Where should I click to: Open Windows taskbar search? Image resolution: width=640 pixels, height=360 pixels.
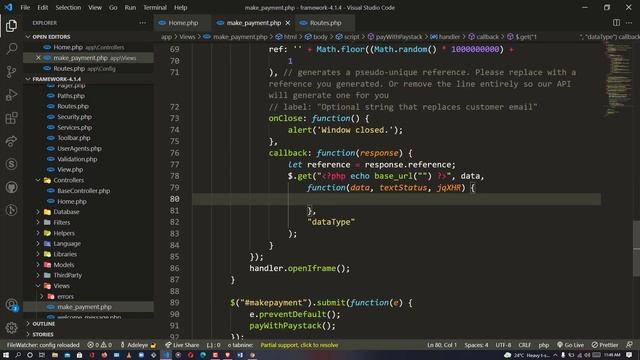(18, 355)
